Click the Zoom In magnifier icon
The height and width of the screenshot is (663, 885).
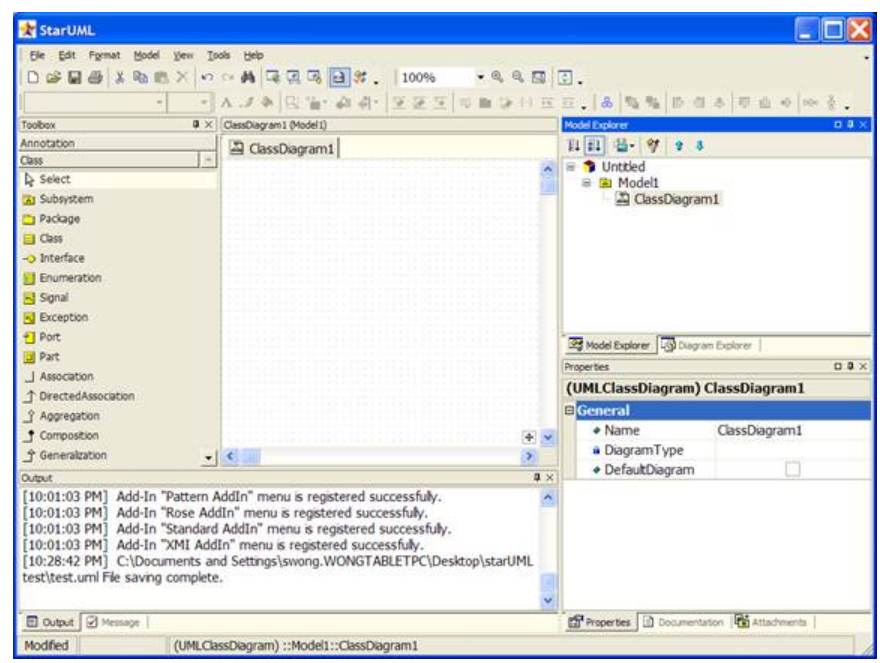(x=497, y=77)
